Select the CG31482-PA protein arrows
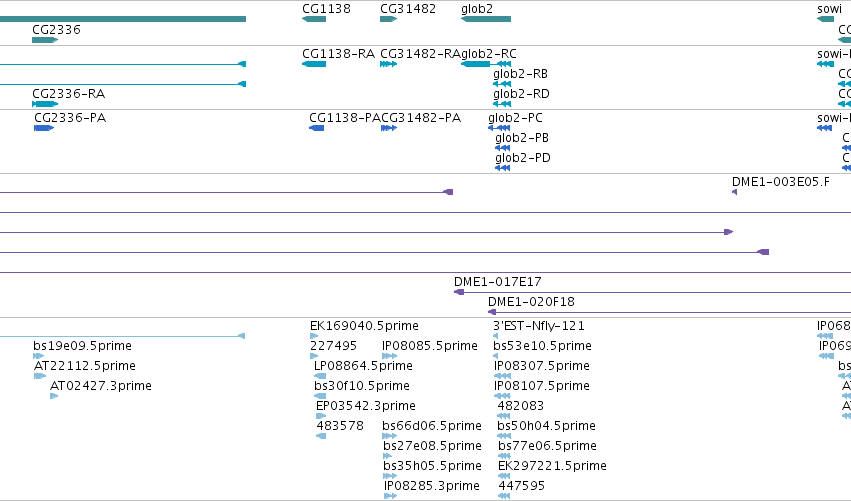This screenshot has width=851, height=501. (x=389, y=128)
